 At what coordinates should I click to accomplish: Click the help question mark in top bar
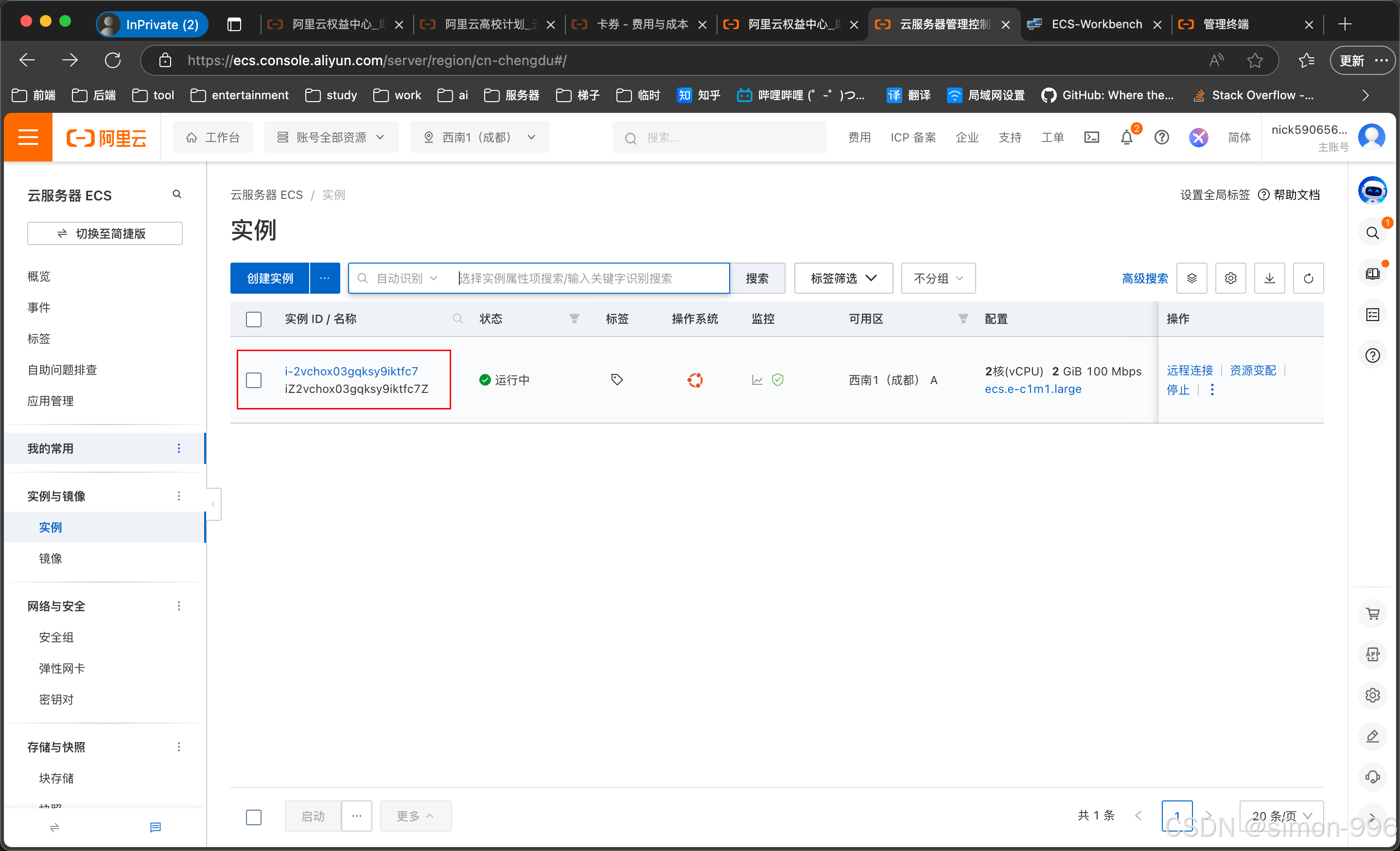pyautogui.click(x=1161, y=137)
